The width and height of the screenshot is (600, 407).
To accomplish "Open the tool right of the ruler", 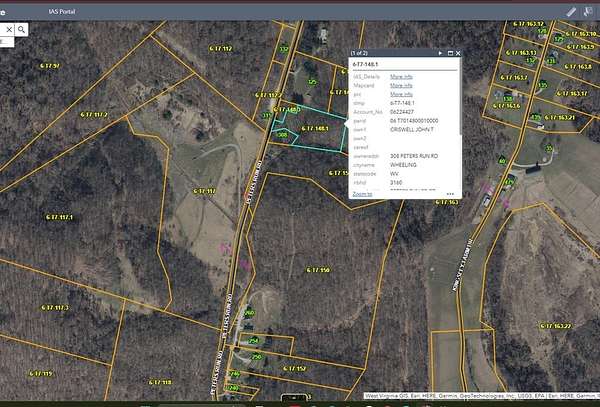I will [x=588, y=11].
